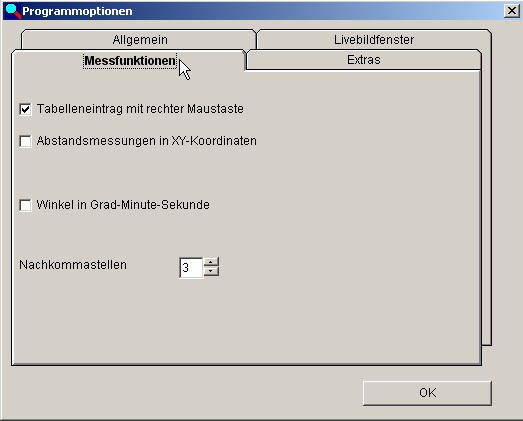523x421 pixels.
Task: Click the Nachkommastellen text label
Action: tap(73, 265)
